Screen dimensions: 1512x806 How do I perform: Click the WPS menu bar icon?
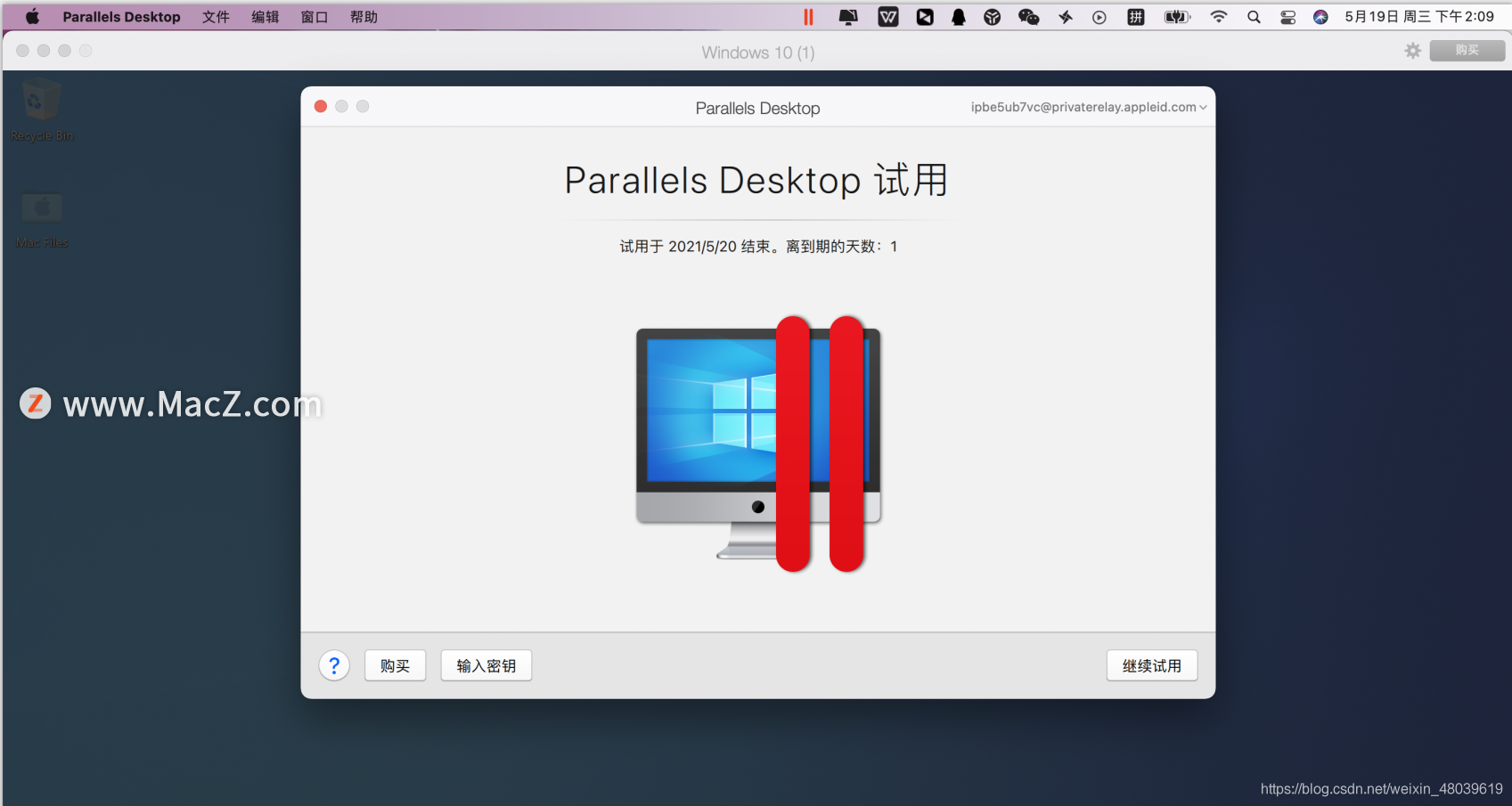(888, 17)
